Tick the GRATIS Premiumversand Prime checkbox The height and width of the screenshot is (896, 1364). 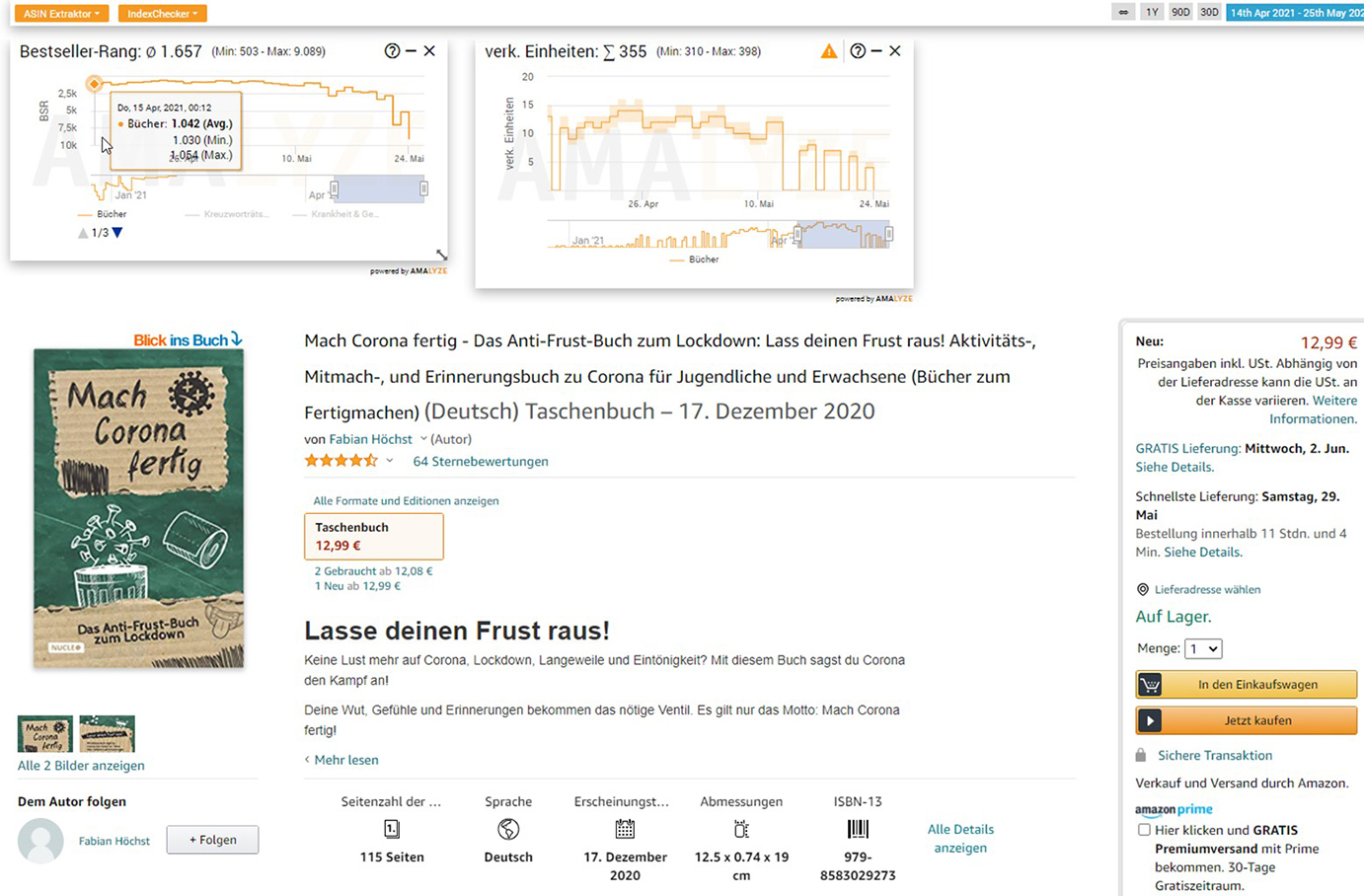(x=1144, y=830)
